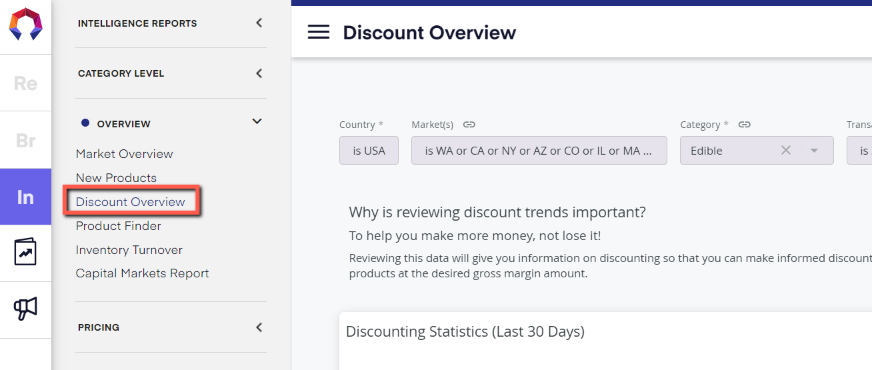This screenshot has width=872, height=370.
Task: Clear the Edible category selection
Action: click(x=785, y=150)
